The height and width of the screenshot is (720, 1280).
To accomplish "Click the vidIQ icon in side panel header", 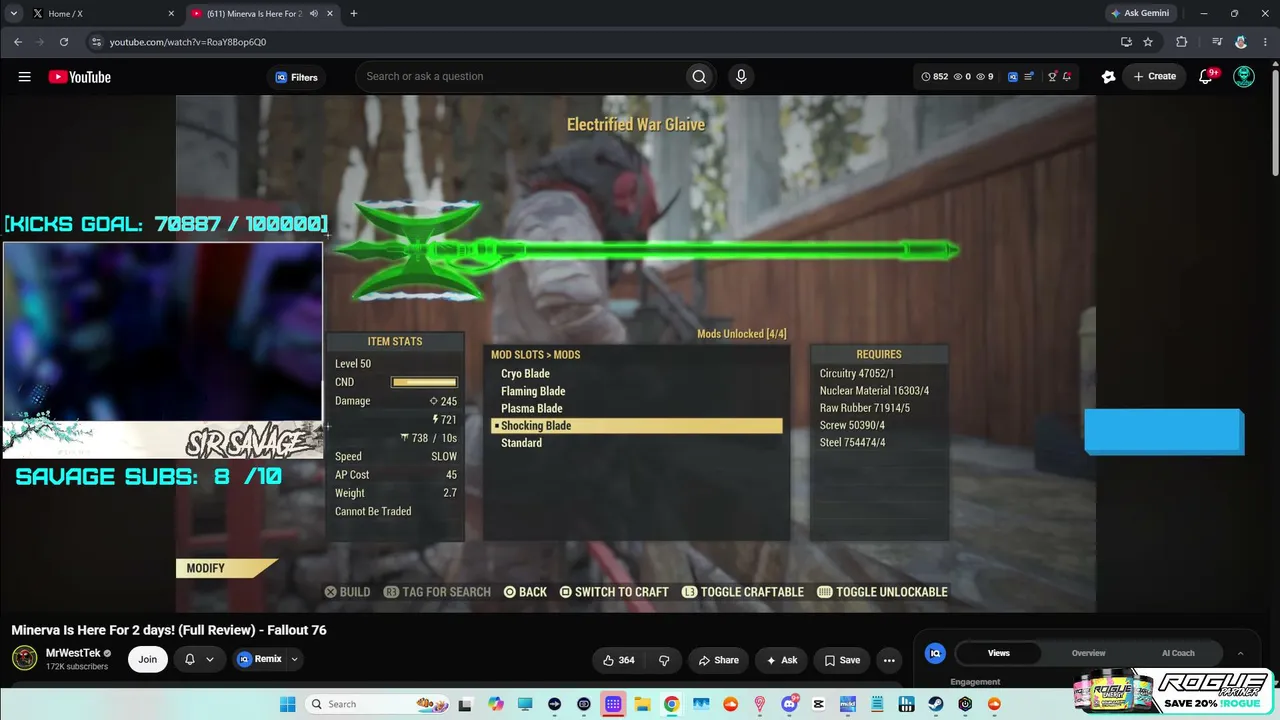I will [936, 653].
